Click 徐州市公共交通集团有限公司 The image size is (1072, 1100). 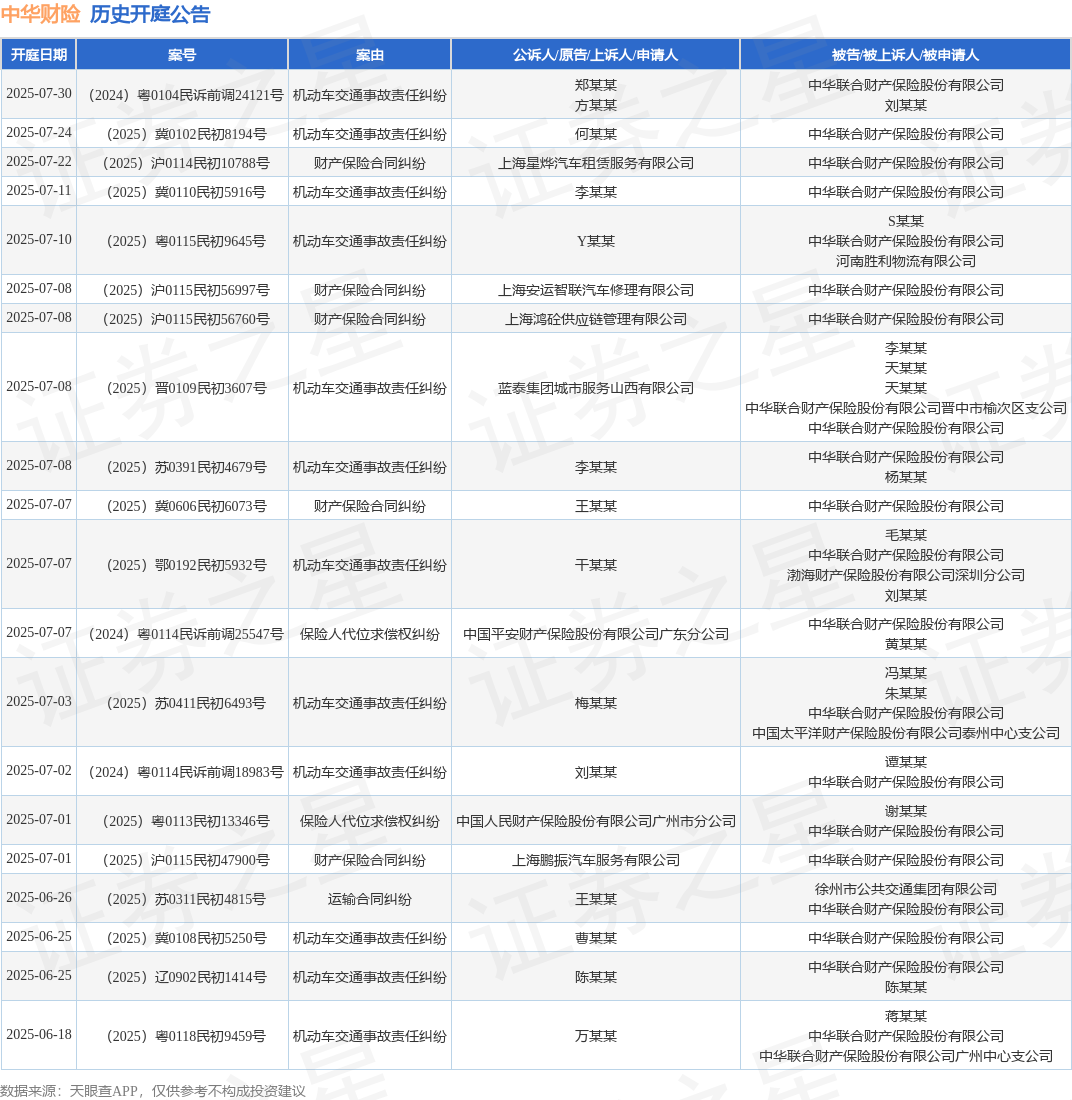coord(906,889)
